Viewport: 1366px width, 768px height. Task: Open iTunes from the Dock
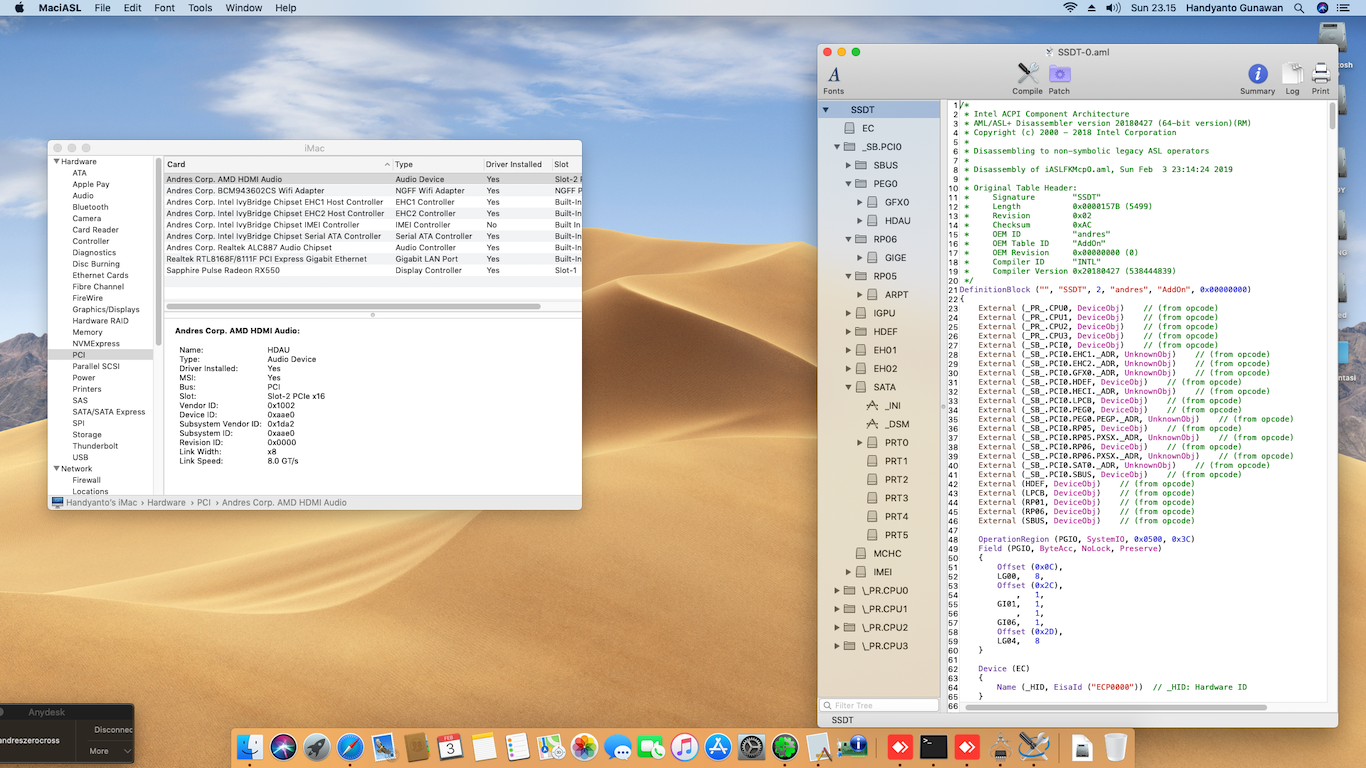click(684, 746)
